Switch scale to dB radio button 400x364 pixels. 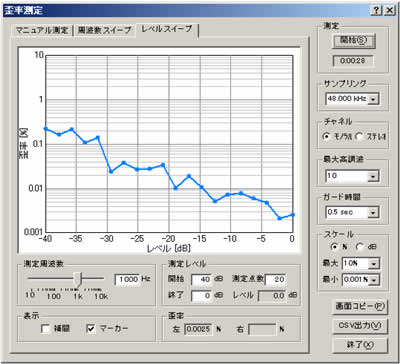[360, 247]
